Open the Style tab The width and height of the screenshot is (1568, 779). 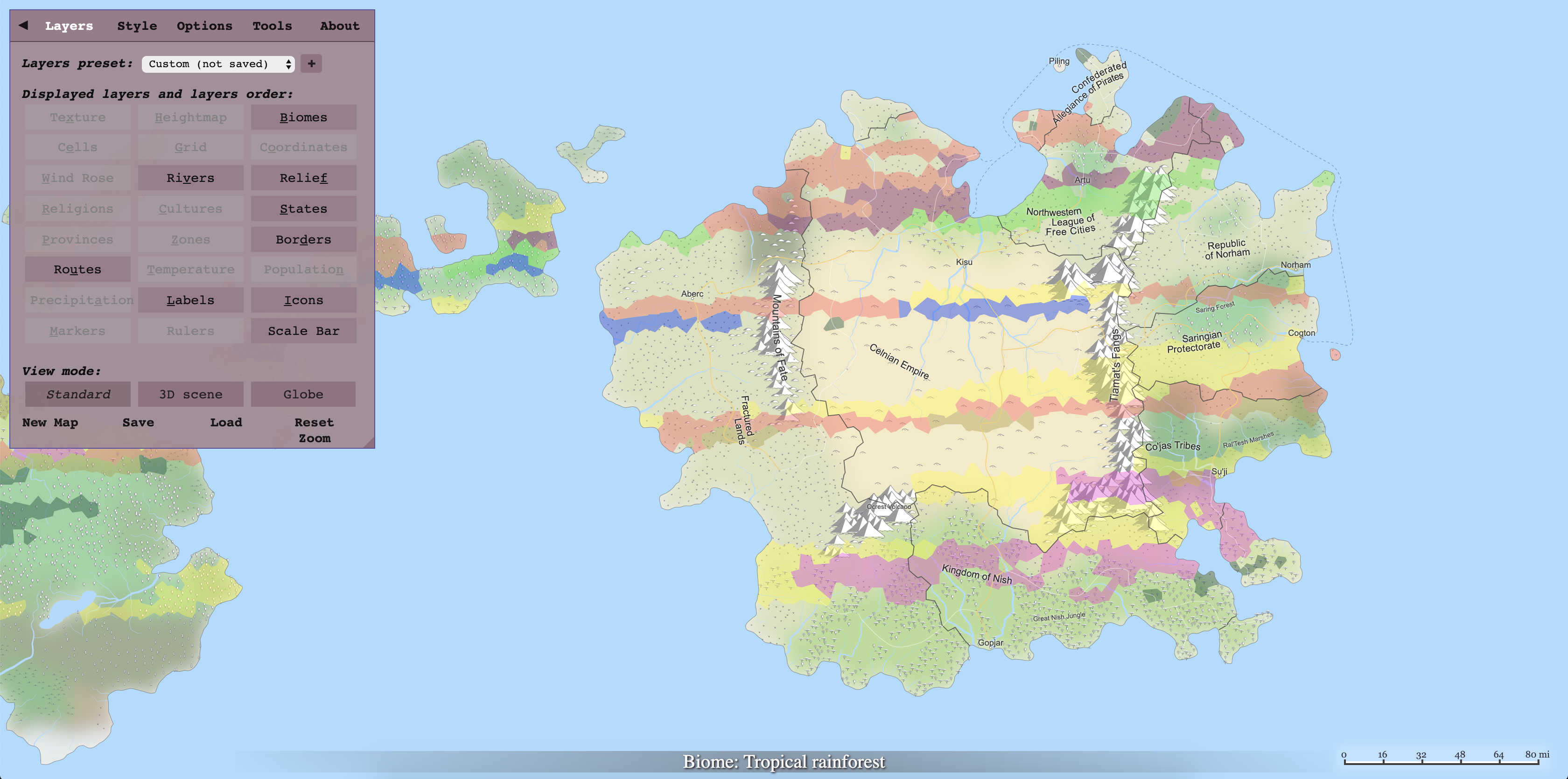tap(137, 26)
